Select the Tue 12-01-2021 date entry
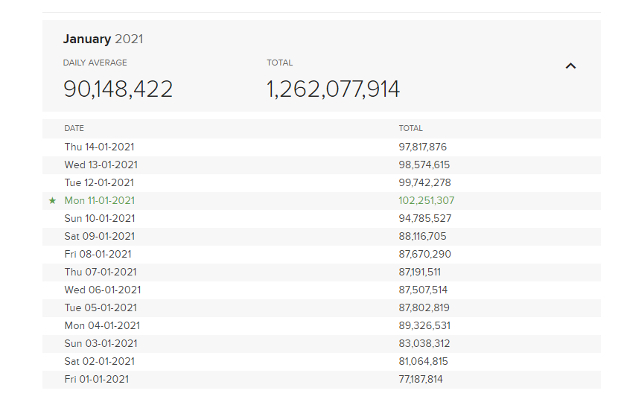Viewport: 624px width, 405px height. click(100, 183)
